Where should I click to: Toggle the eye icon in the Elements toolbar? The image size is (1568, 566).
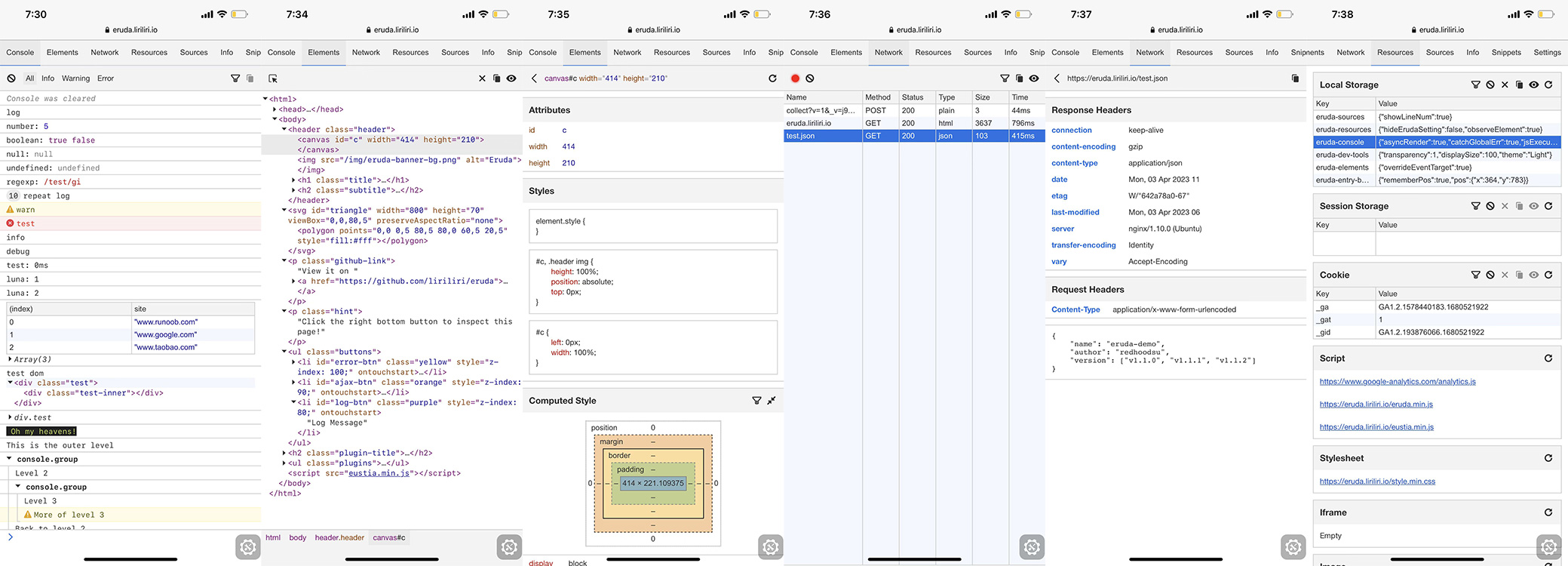pos(511,78)
